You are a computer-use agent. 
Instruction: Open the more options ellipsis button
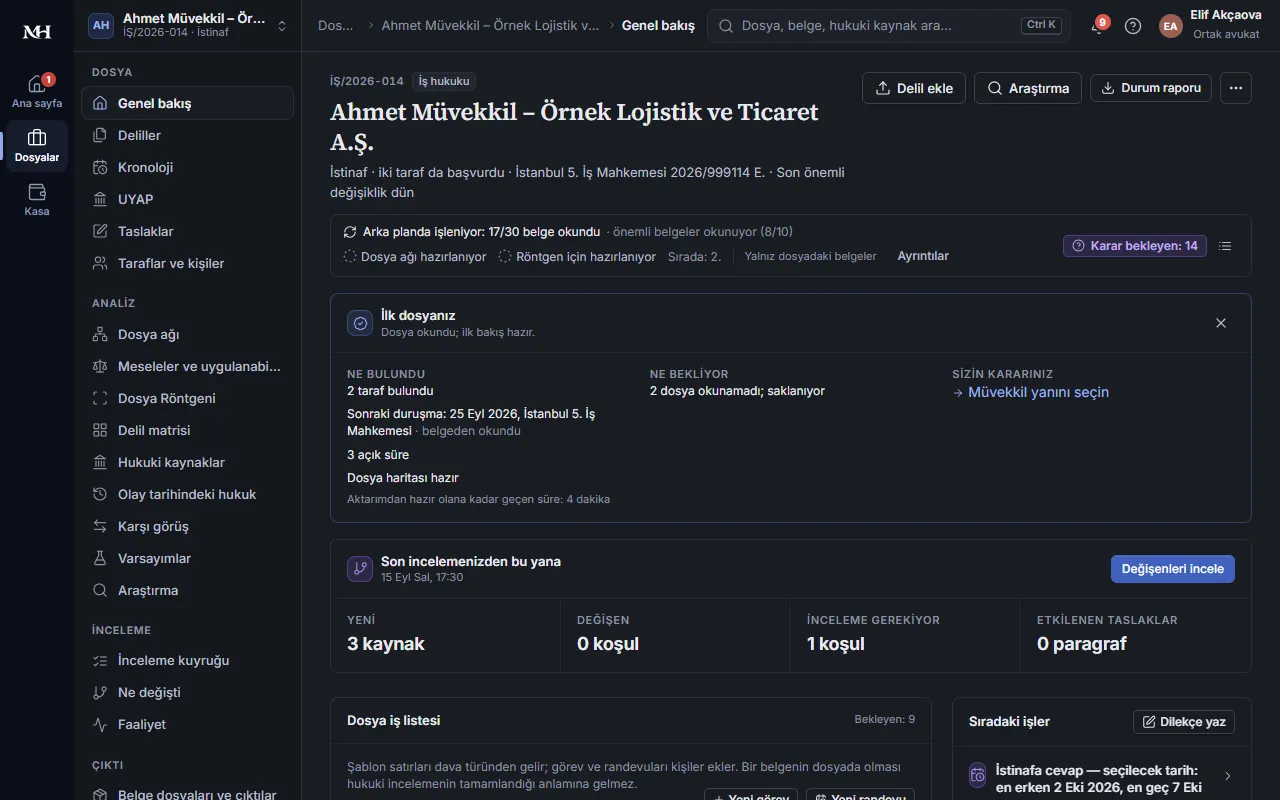[x=1236, y=88]
